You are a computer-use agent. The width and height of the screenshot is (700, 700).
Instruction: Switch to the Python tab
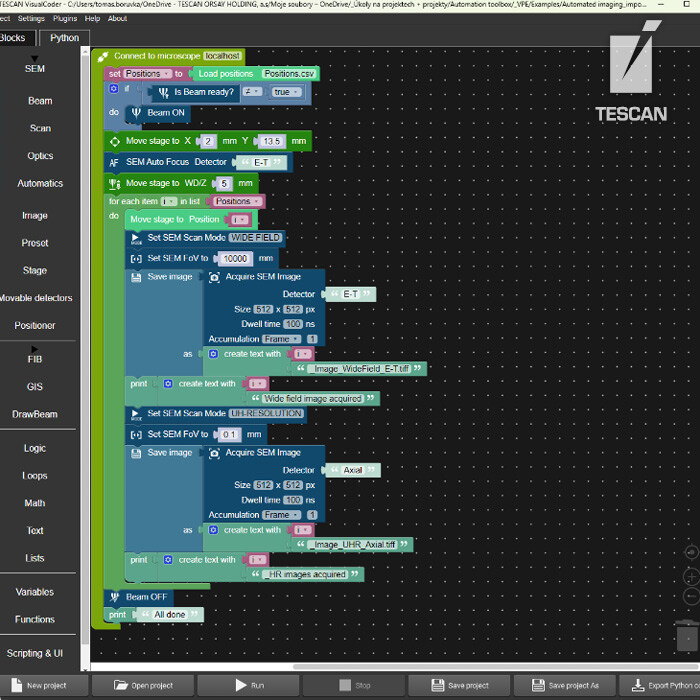point(64,38)
